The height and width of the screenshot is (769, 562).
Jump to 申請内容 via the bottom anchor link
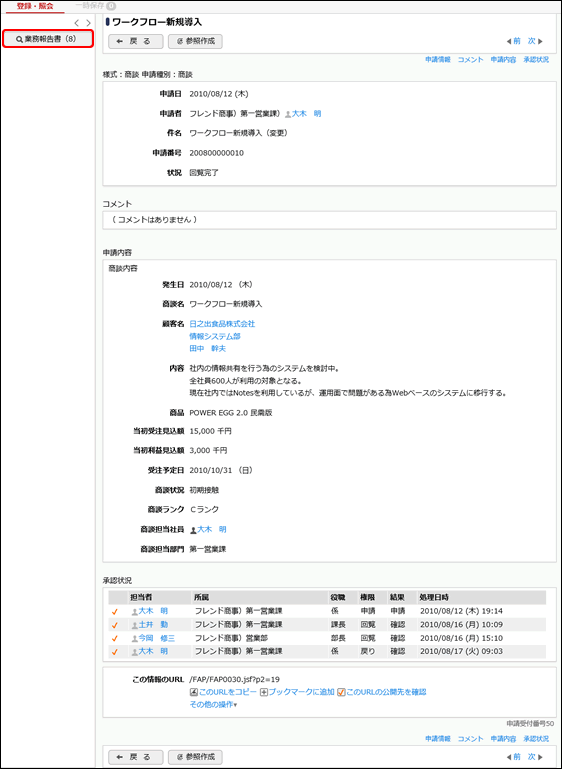(503, 739)
